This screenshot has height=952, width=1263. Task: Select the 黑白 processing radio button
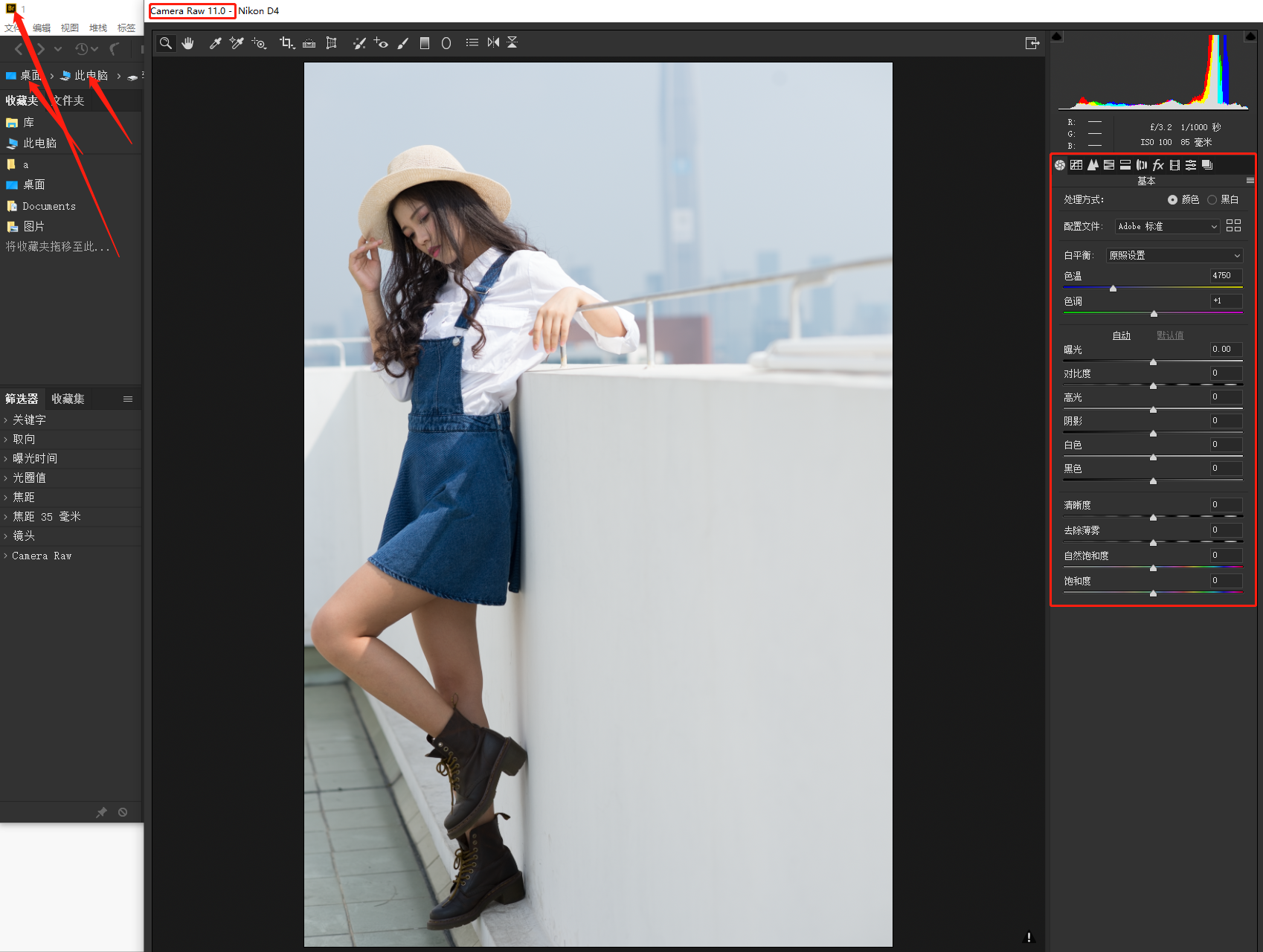1212,200
